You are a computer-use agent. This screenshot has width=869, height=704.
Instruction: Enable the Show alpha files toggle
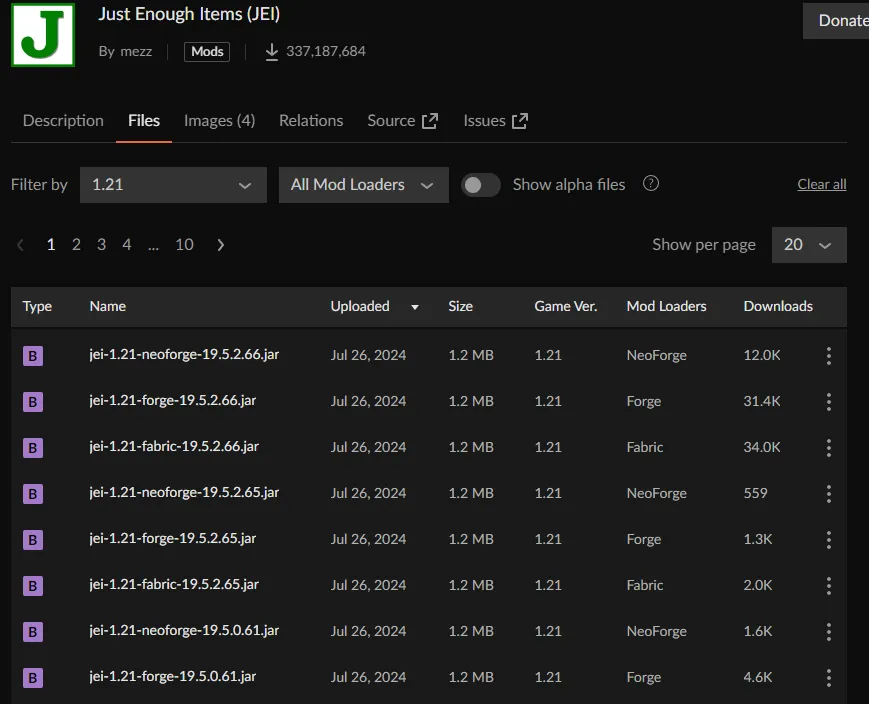(481, 185)
